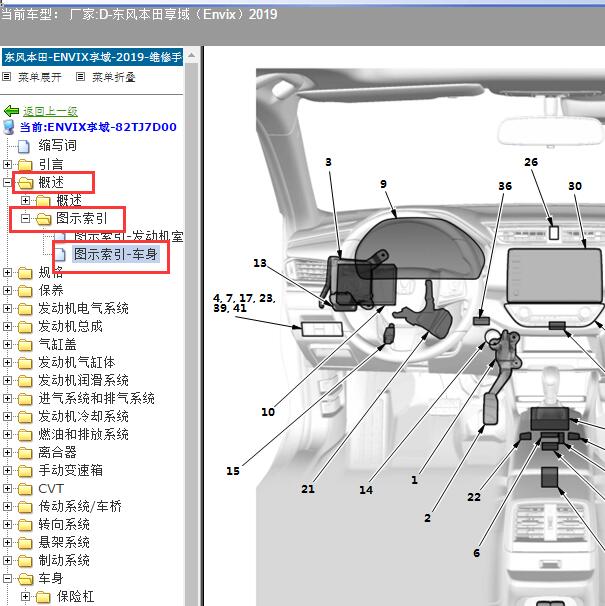This screenshot has height=606, width=605.
Task: Select the 制动系统 tree item
Action: point(64,561)
